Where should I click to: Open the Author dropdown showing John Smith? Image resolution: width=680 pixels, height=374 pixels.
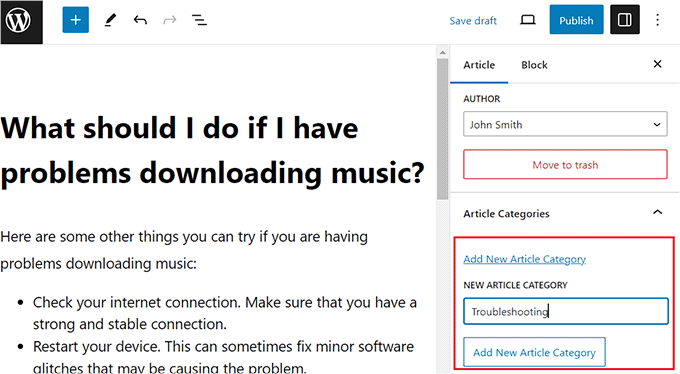coord(565,124)
